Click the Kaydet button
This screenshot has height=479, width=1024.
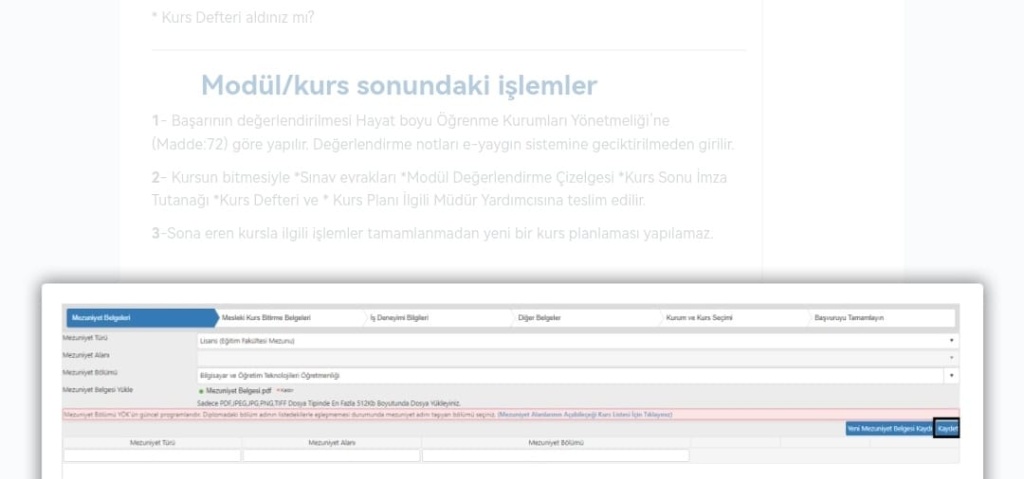click(x=947, y=428)
